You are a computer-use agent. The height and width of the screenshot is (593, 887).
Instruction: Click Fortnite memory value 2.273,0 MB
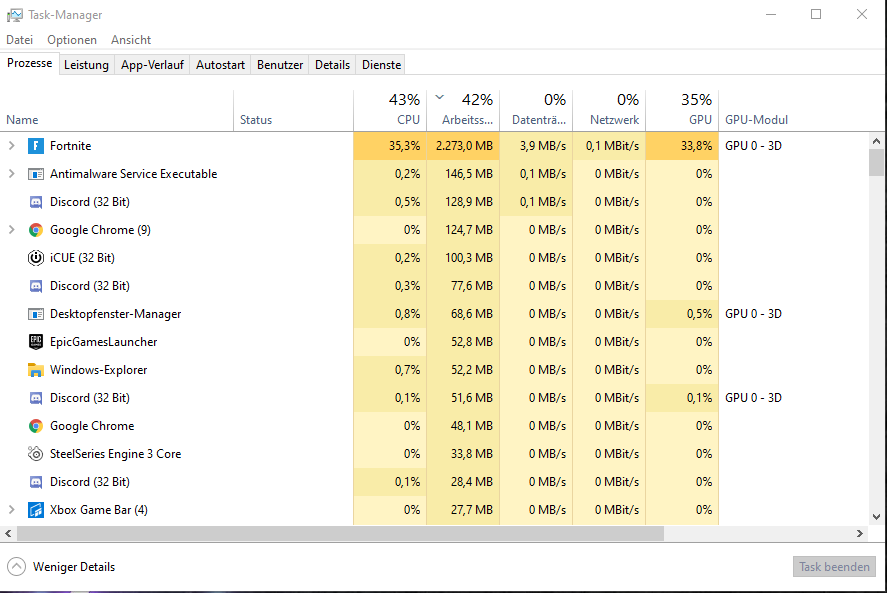[x=464, y=146]
